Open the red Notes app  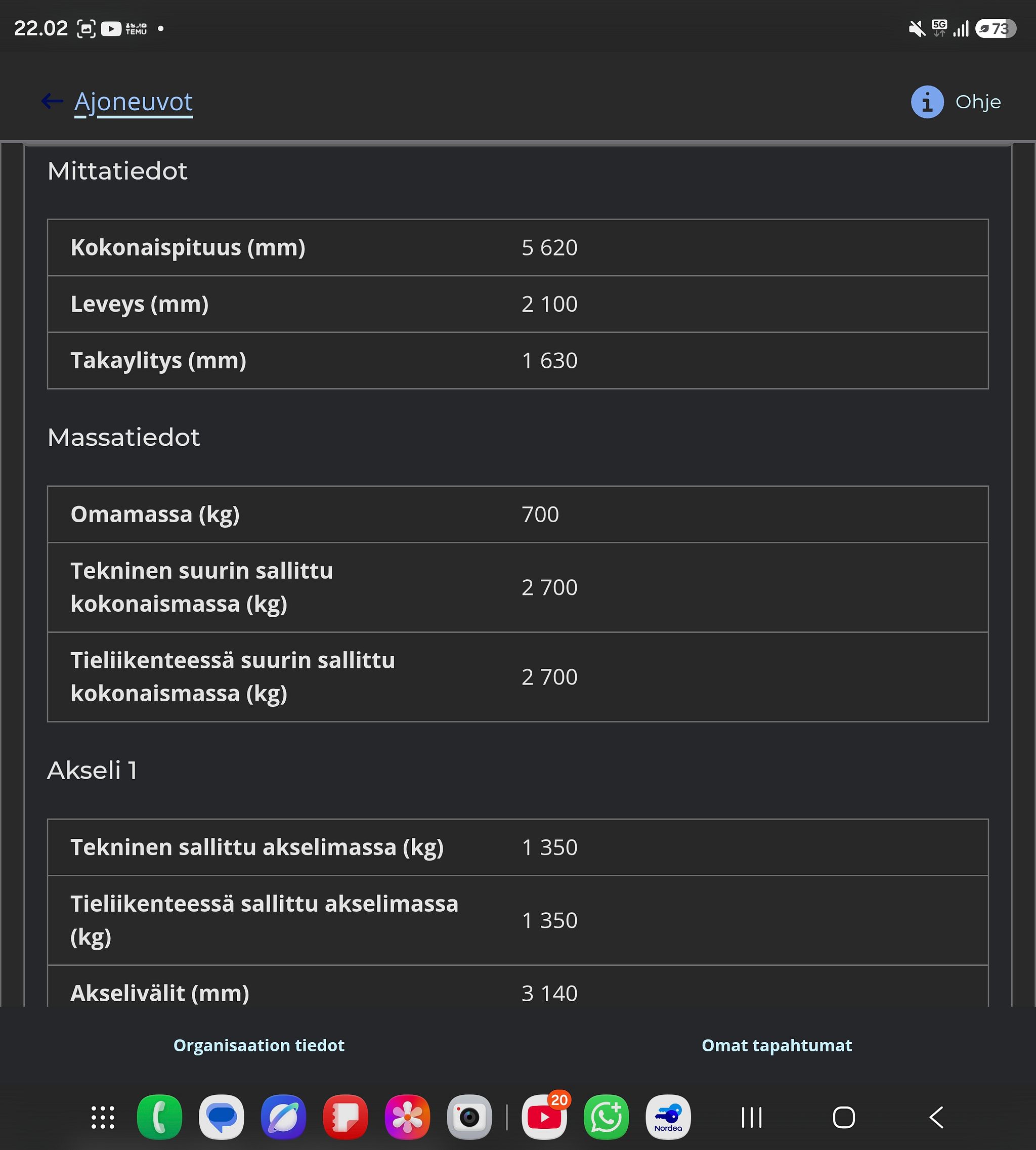[x=346, y=1117]
